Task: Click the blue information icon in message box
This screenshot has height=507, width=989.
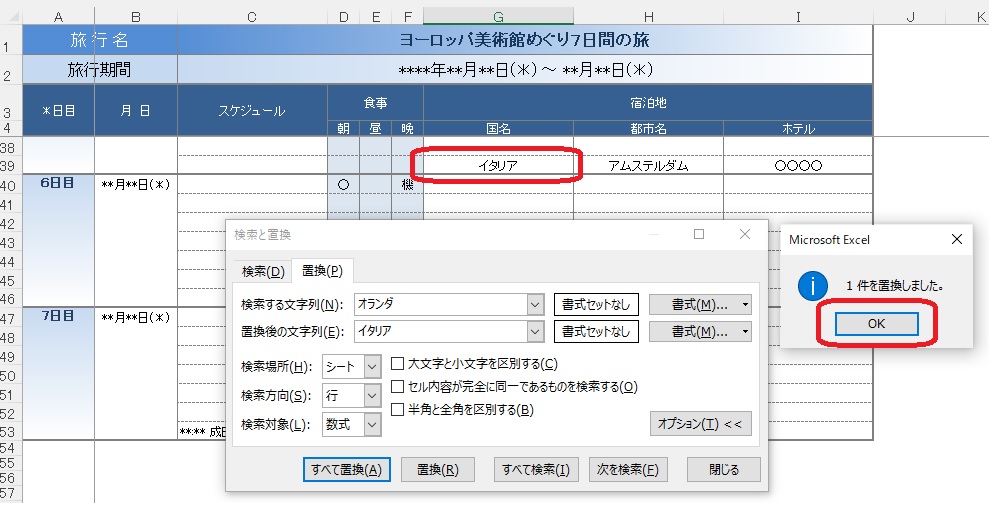Action: 812,286
